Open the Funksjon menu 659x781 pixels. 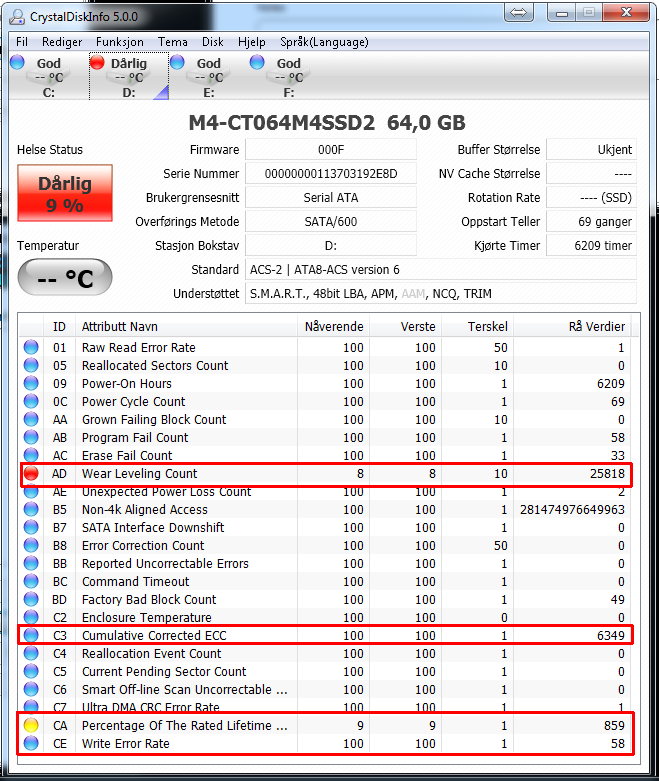[x=120, y=42]
